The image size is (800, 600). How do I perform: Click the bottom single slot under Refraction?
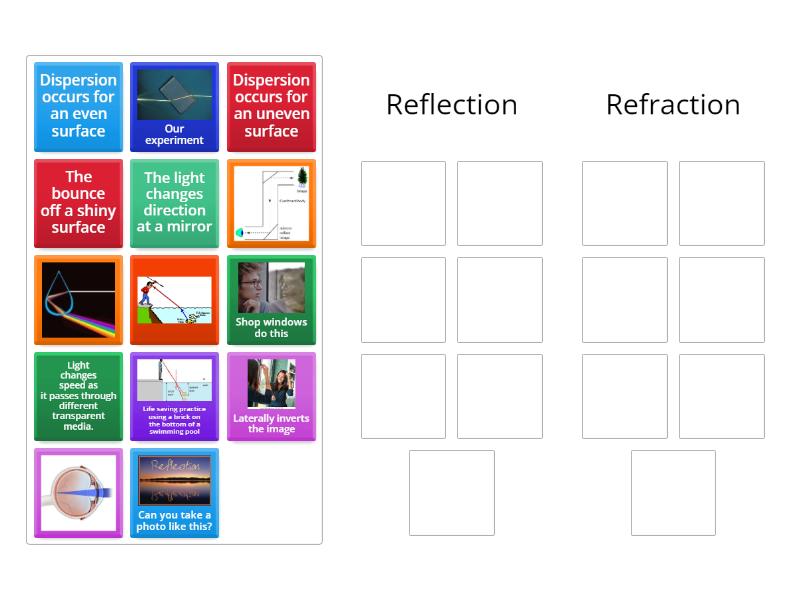(x=673, y=492)
